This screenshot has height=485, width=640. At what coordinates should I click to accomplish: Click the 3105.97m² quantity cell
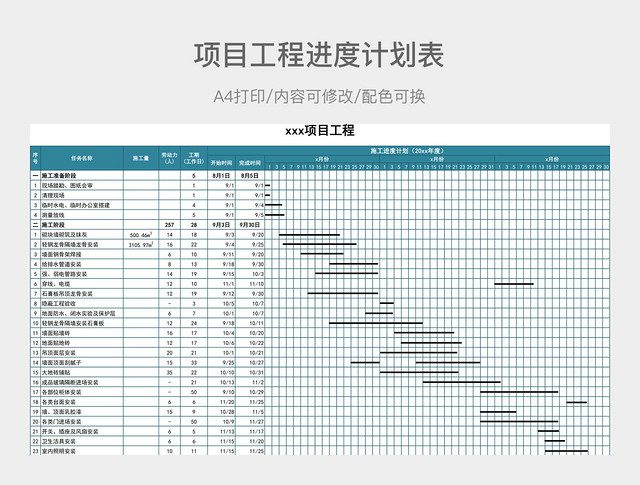(x=141, y=245)
